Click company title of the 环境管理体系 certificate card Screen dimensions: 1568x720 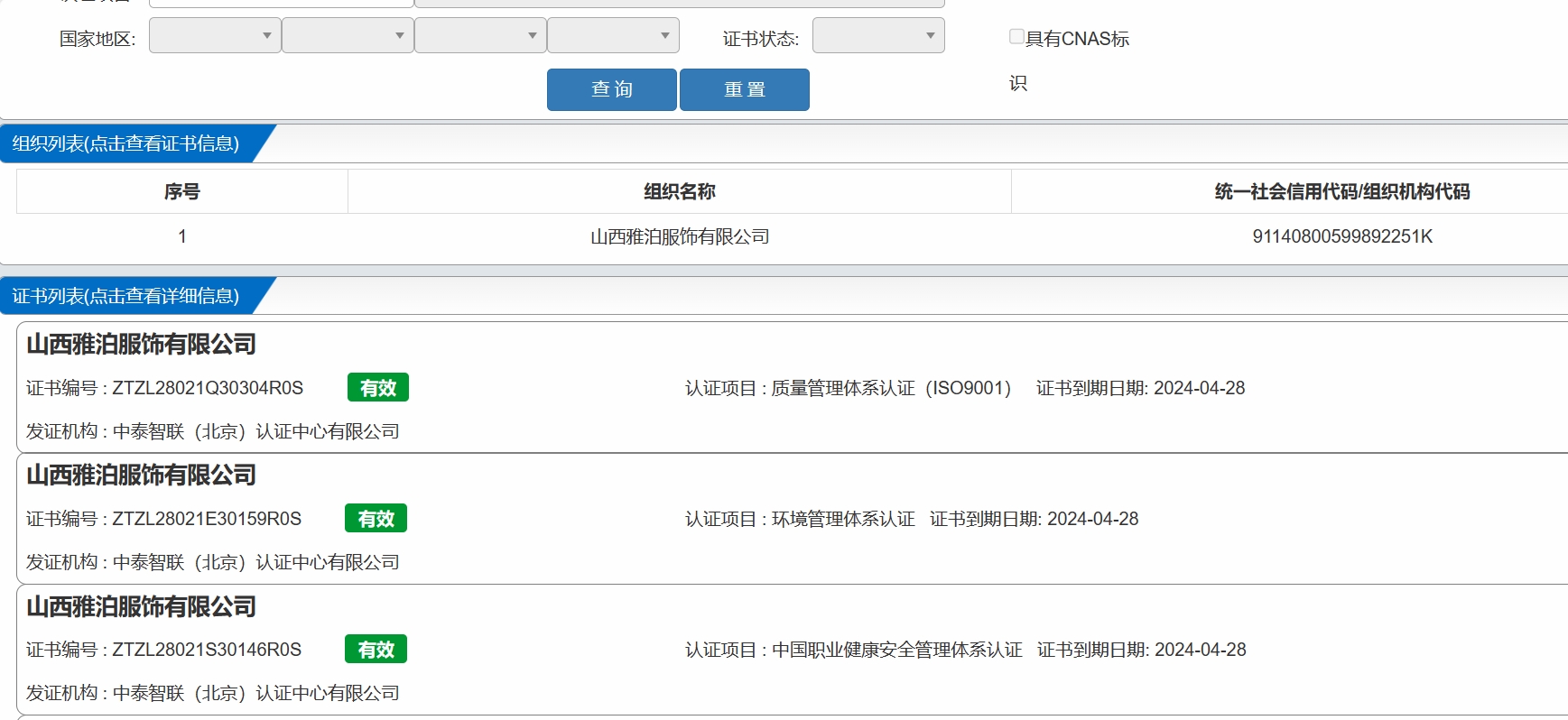tap(141, 475)
